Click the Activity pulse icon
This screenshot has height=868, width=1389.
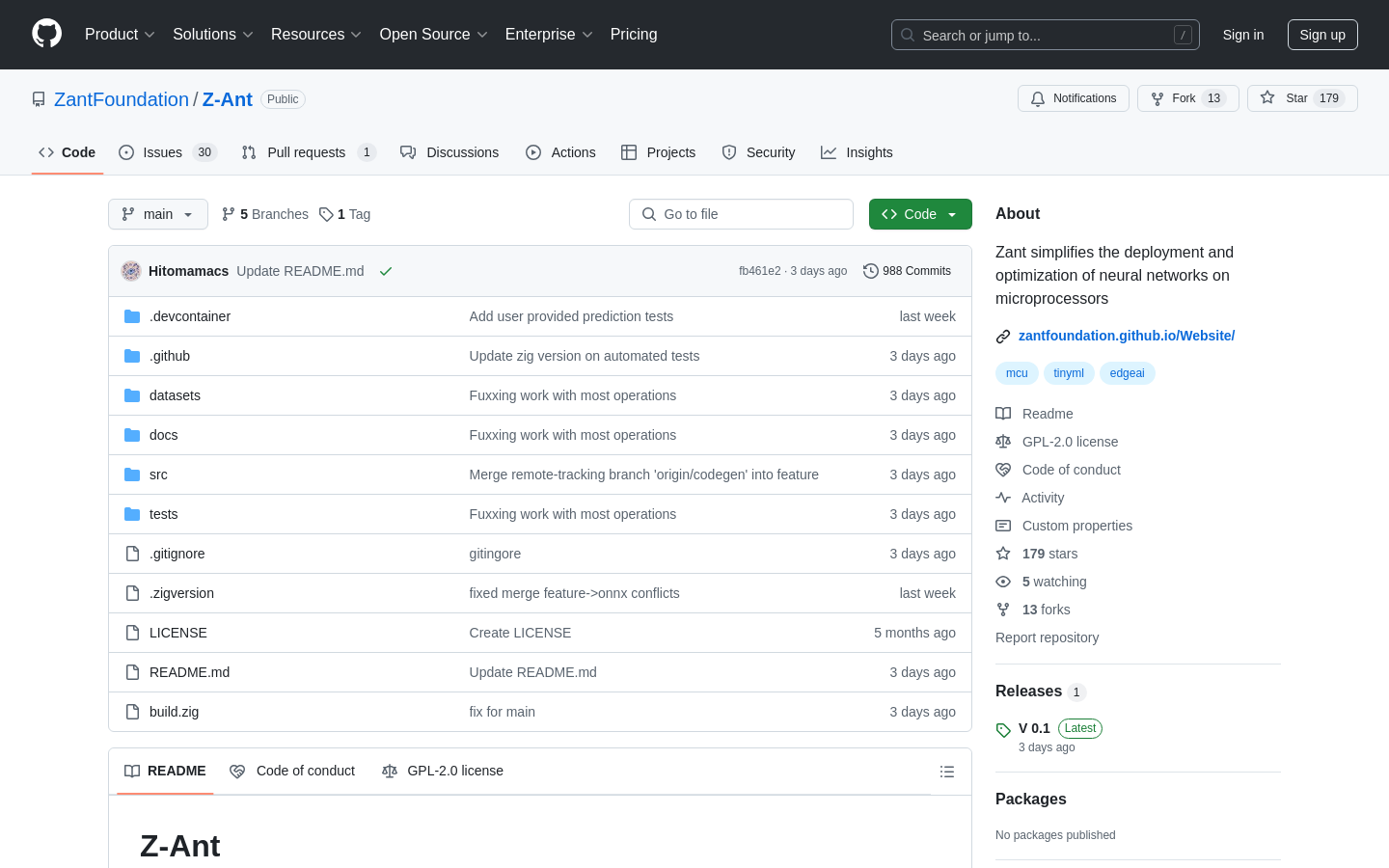tap(1003, 498)
